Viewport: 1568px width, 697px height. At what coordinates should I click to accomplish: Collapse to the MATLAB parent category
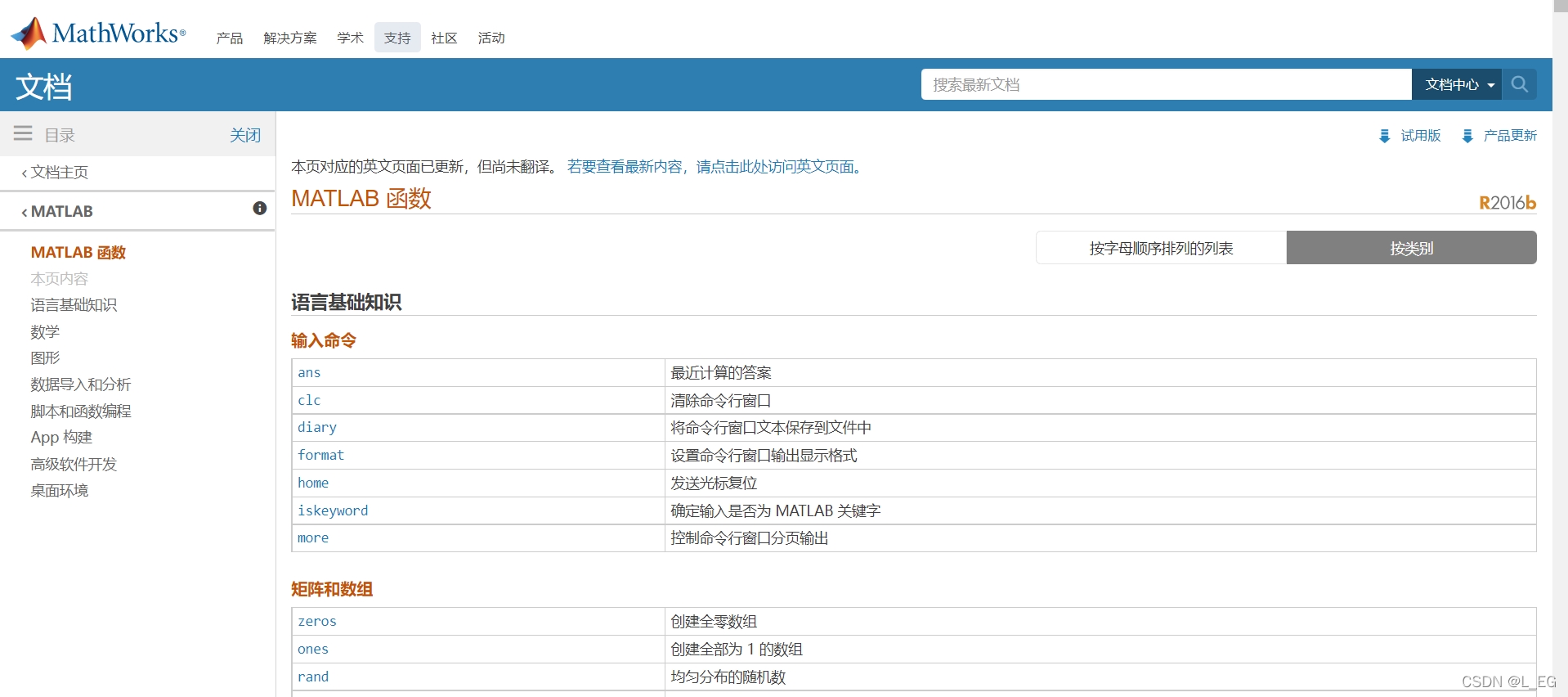(x=57, y=211)
